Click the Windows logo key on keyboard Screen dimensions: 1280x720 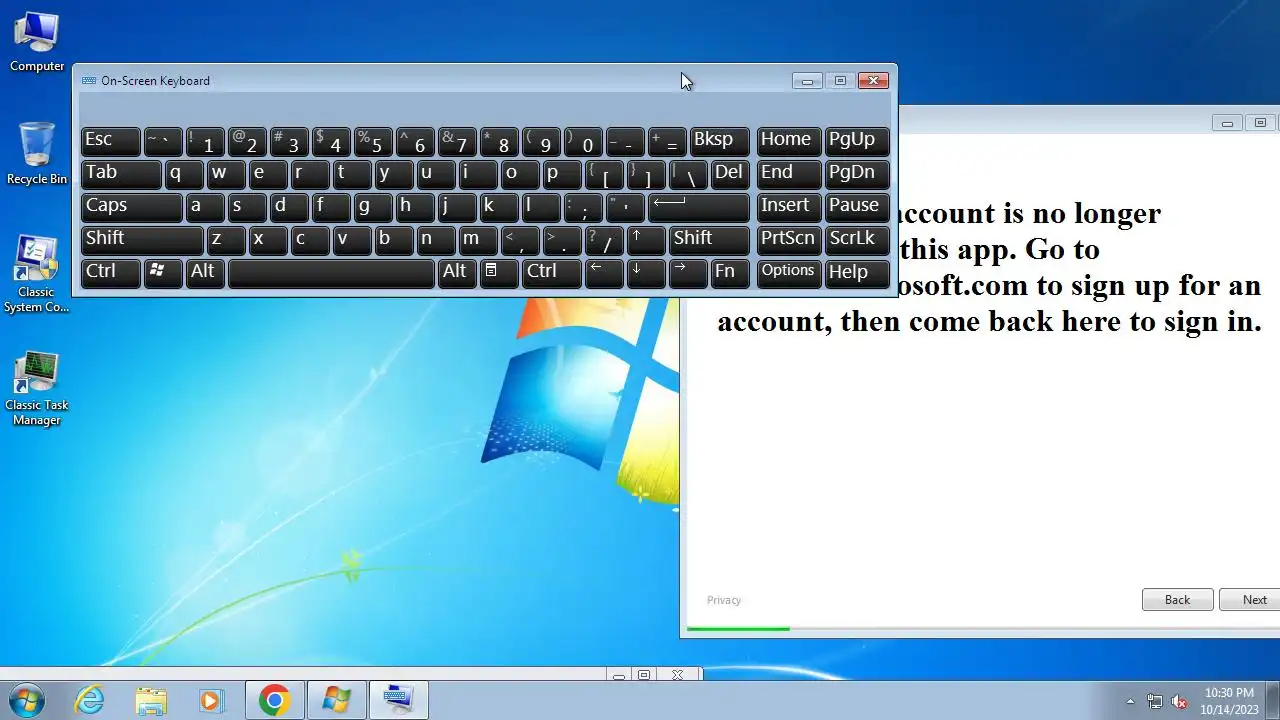[x=163, y=273]
